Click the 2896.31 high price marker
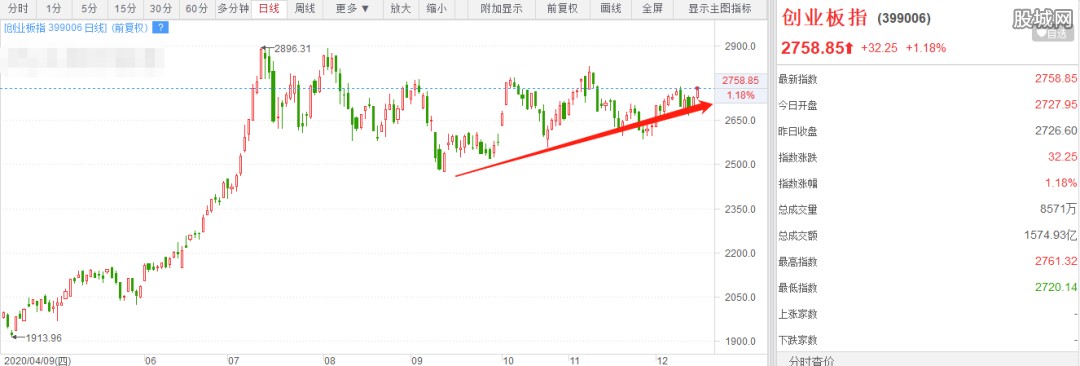This screenshot has height=366, width=1080. 293,49
